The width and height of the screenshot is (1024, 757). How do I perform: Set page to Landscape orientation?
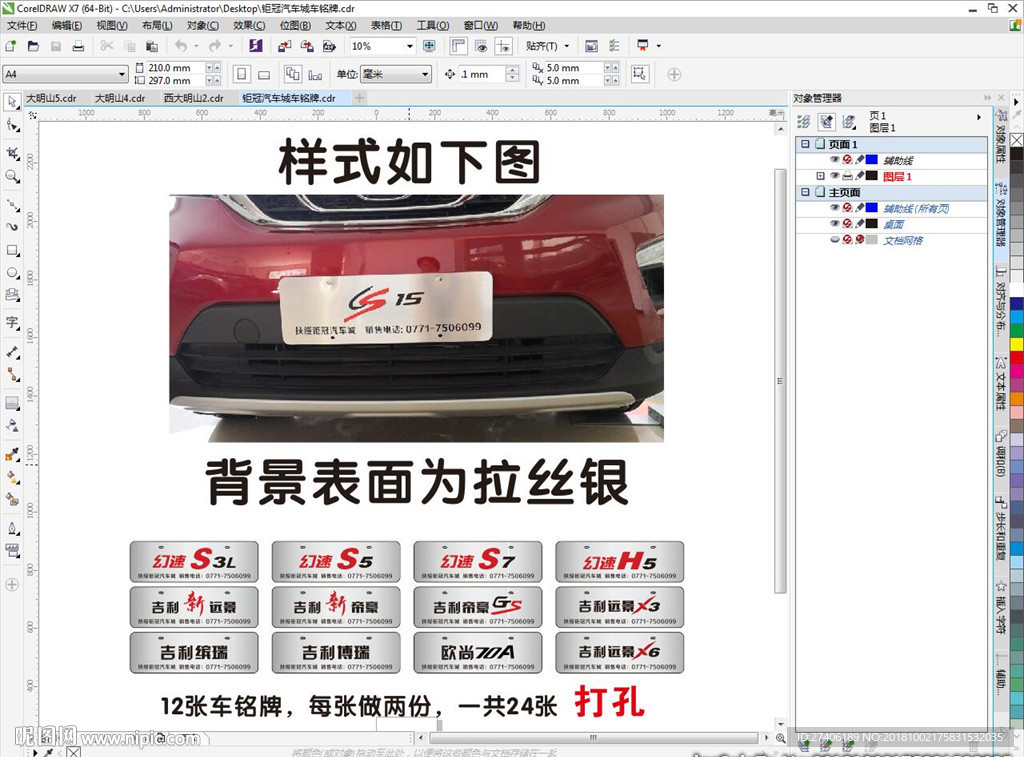point(264,74)
